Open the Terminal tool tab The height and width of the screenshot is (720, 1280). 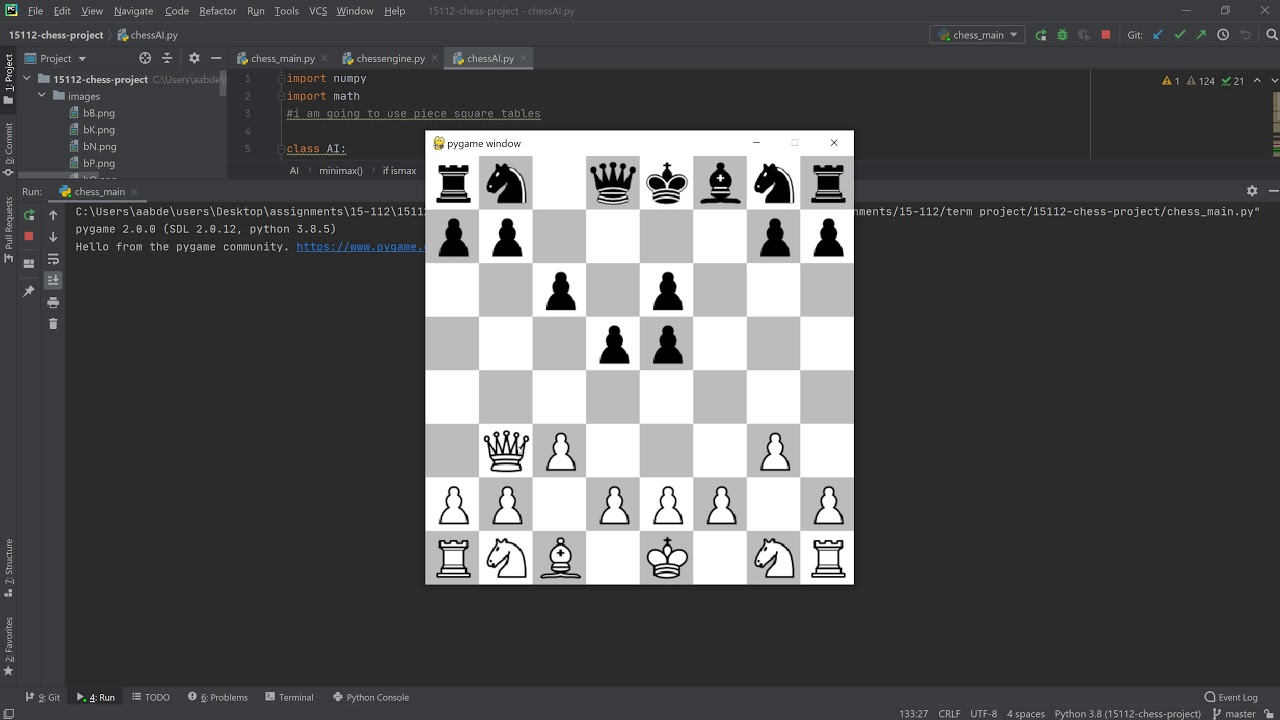(x=289, y=697)
